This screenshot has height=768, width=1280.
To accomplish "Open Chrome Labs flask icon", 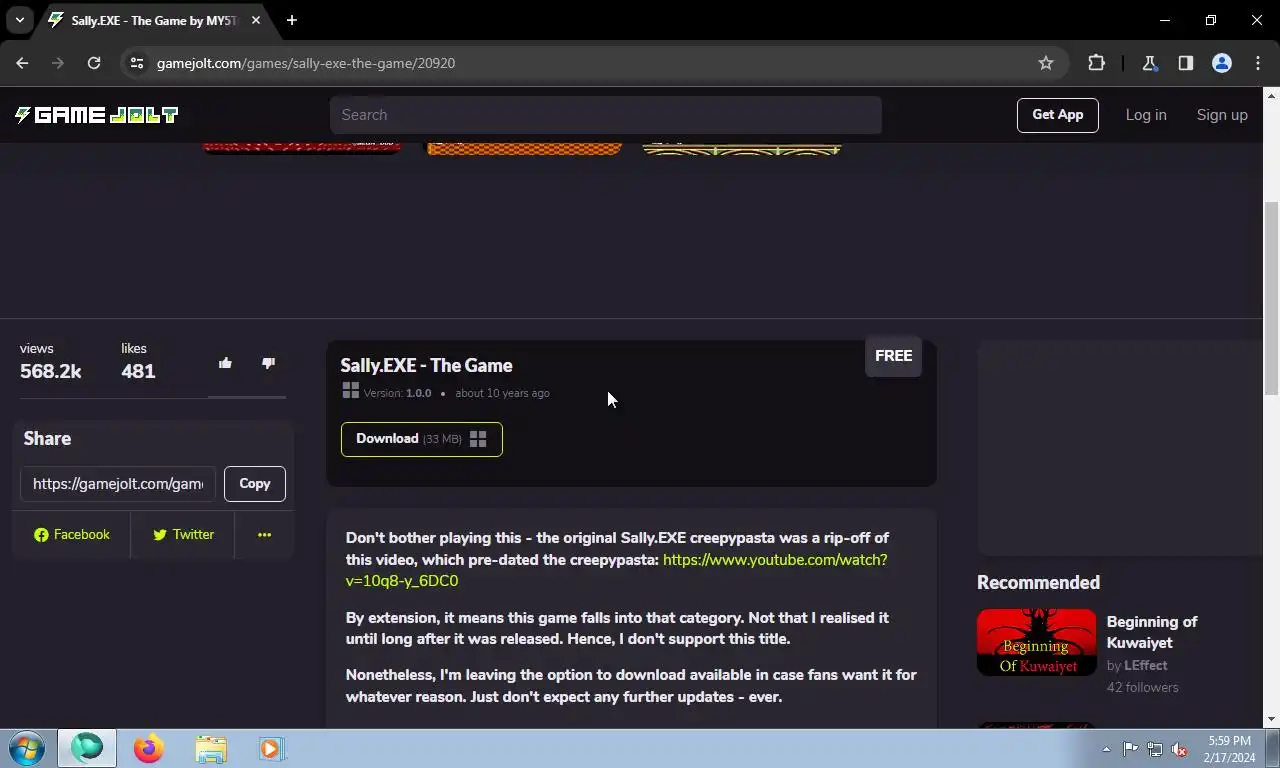I will 1149,63.
